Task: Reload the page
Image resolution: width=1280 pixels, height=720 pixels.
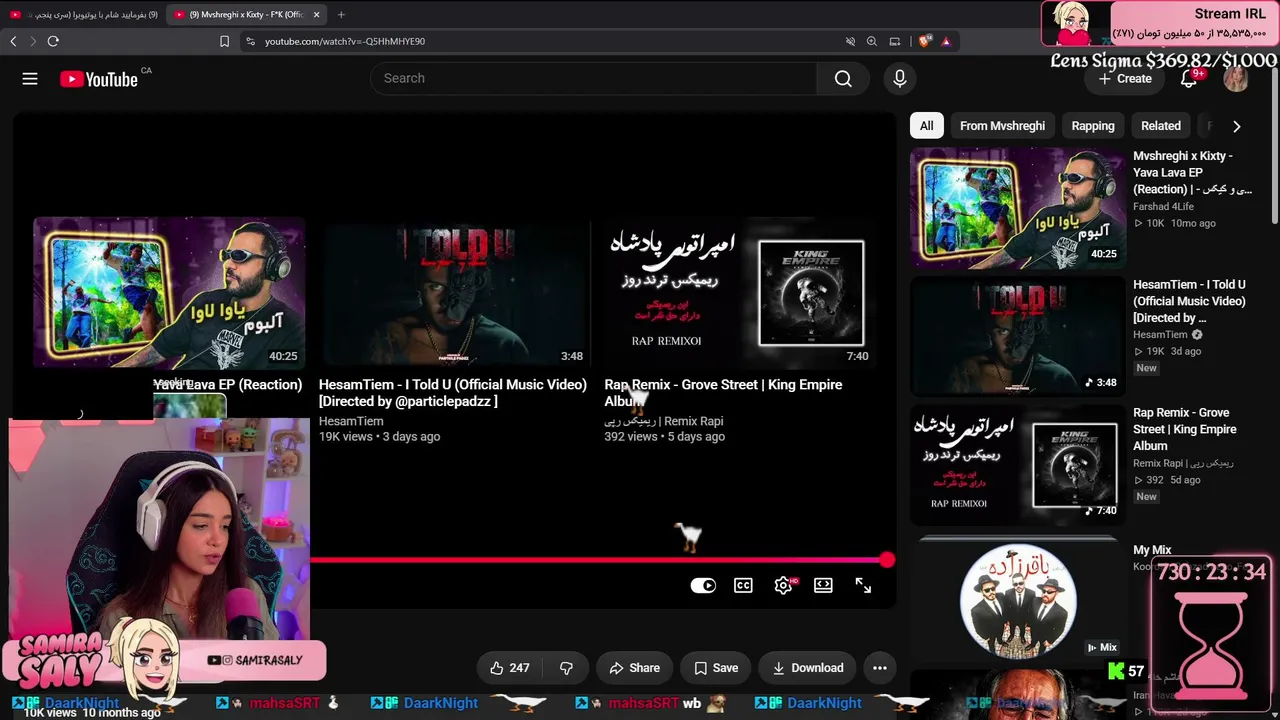Action: click(53, 41)
